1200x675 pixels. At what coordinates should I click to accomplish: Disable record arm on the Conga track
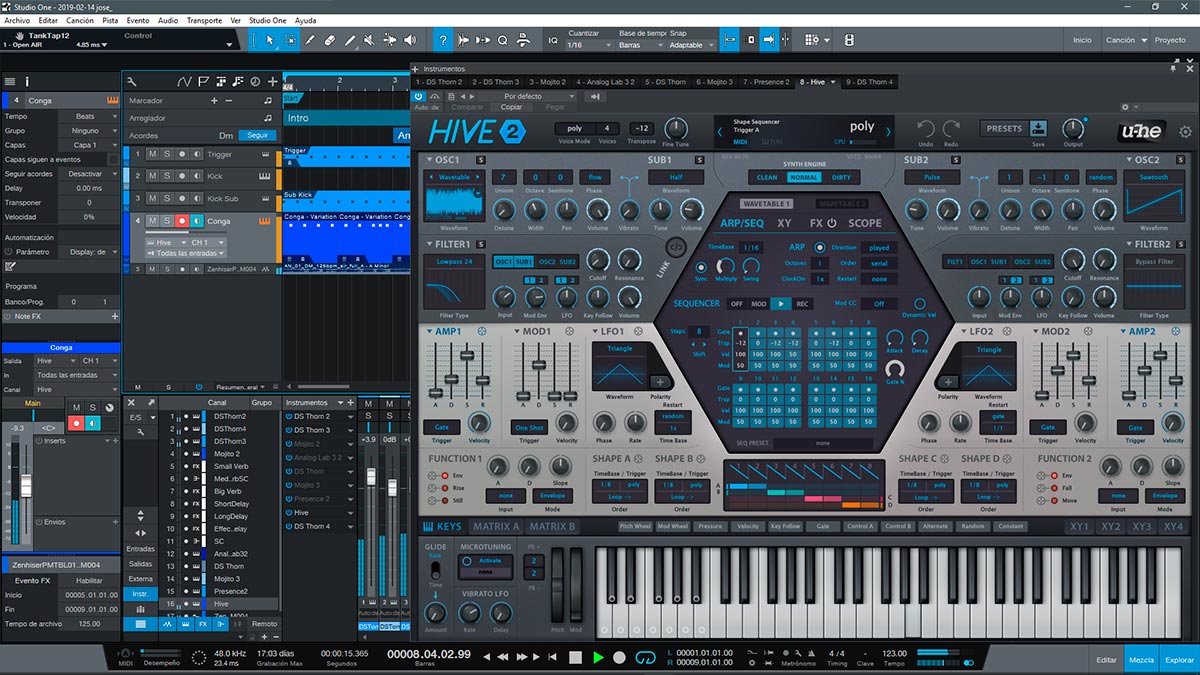(182, 220)
